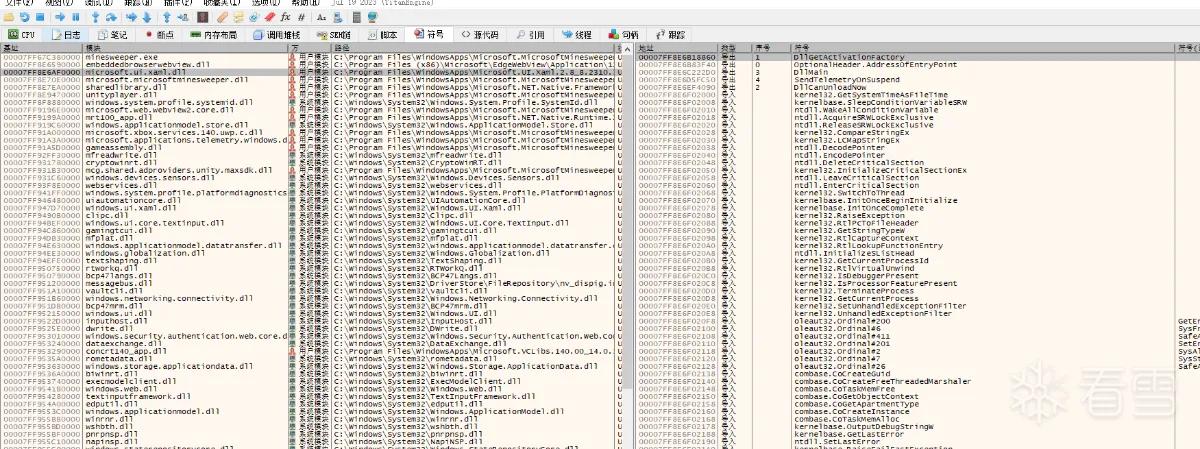Click the Aa string search icon
The width and height of the screenshot is (1200, 449).
click(321, 17)
